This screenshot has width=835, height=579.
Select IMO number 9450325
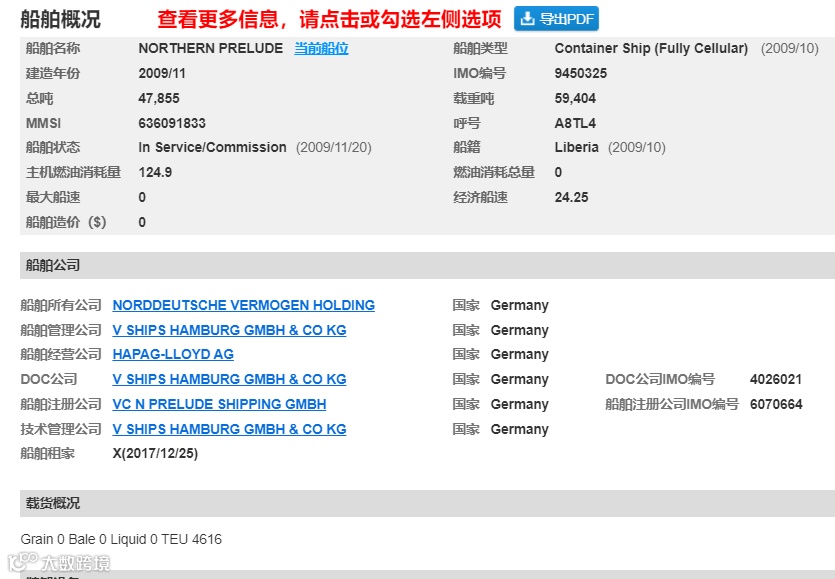point(580,74)
